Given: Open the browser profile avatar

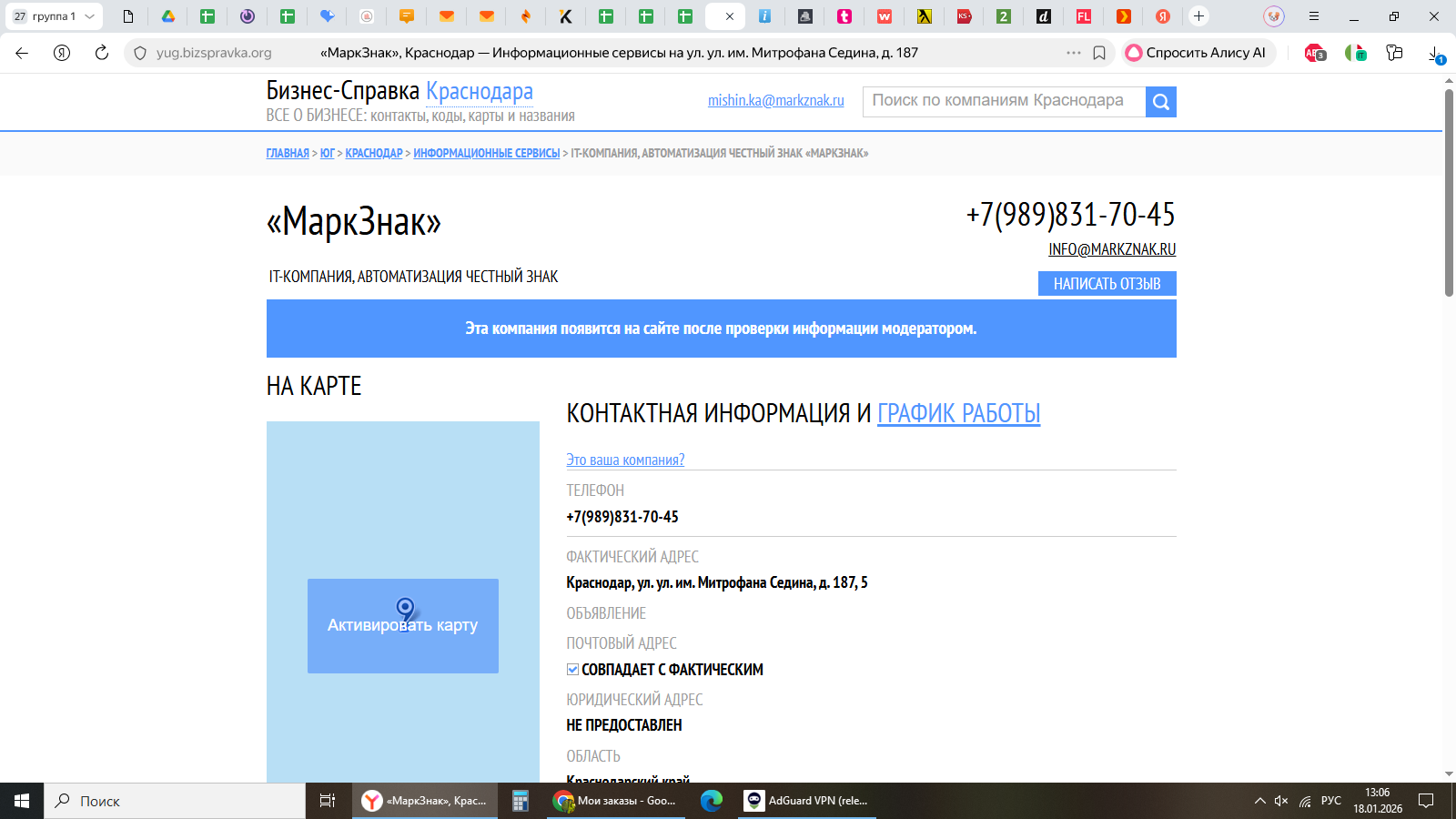Looking at the screenshot, I should click(1274, 16).
